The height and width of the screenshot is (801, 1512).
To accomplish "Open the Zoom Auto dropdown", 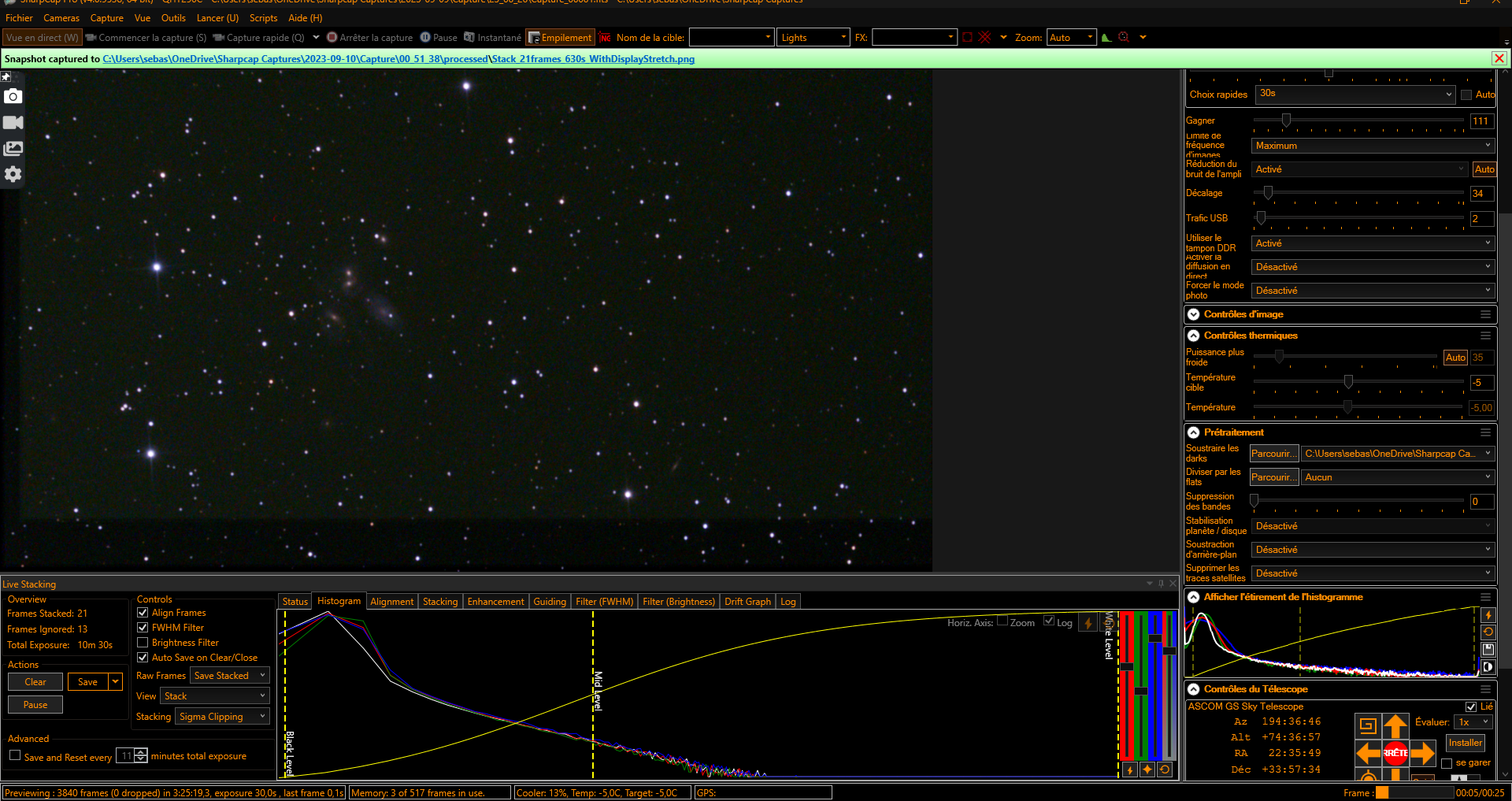I will (1071, 37).
